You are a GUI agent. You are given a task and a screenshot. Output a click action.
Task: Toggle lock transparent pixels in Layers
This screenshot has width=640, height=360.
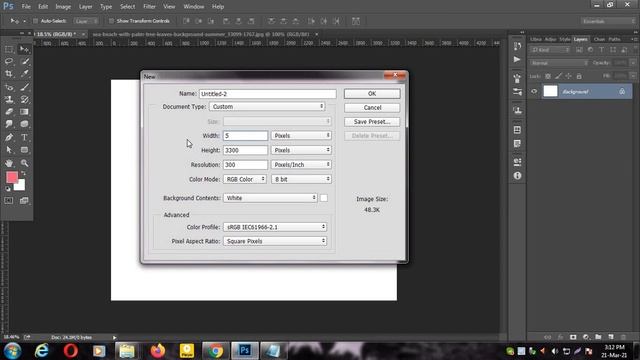(548, 76)
